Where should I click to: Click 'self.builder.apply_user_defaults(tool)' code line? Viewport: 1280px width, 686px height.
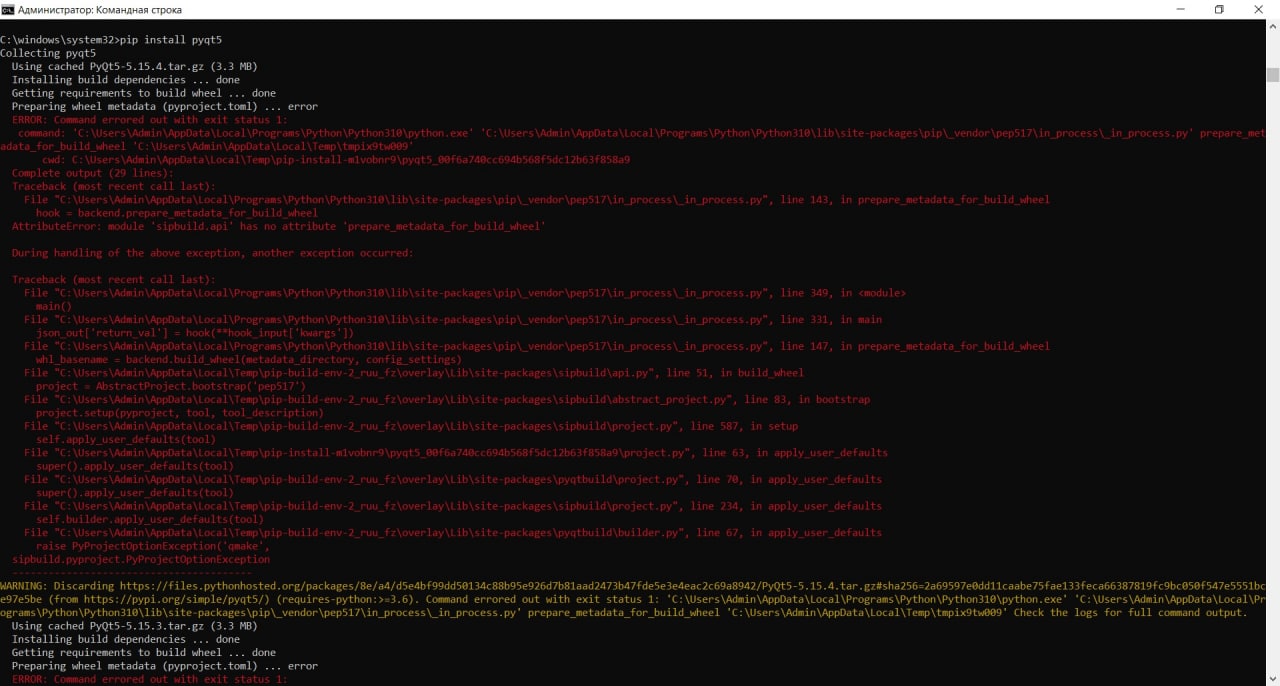(x=150, y=519)
